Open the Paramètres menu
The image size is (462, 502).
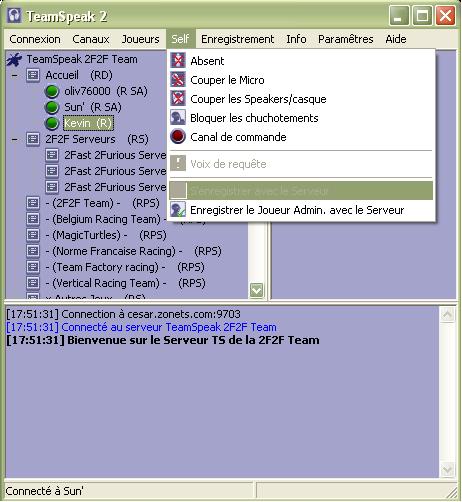346,39
